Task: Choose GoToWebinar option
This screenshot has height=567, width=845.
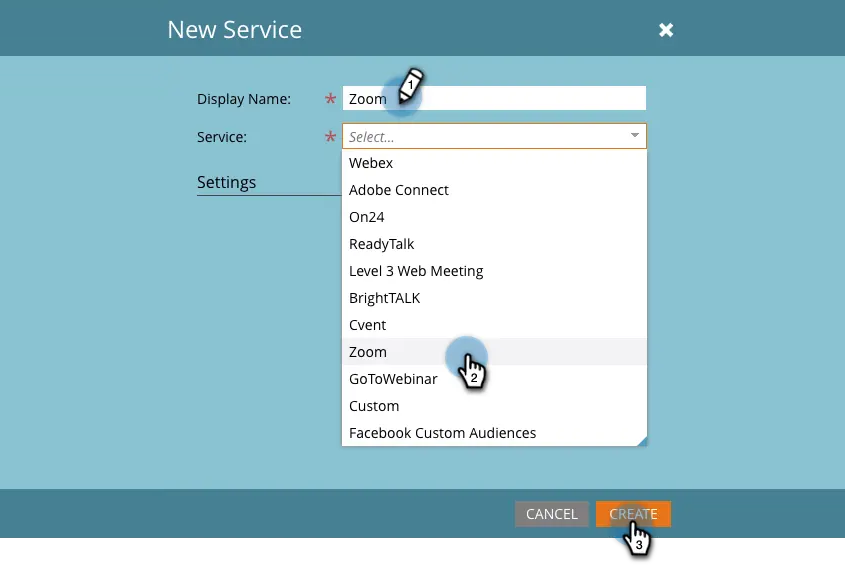Action: [x=494, y=378]
